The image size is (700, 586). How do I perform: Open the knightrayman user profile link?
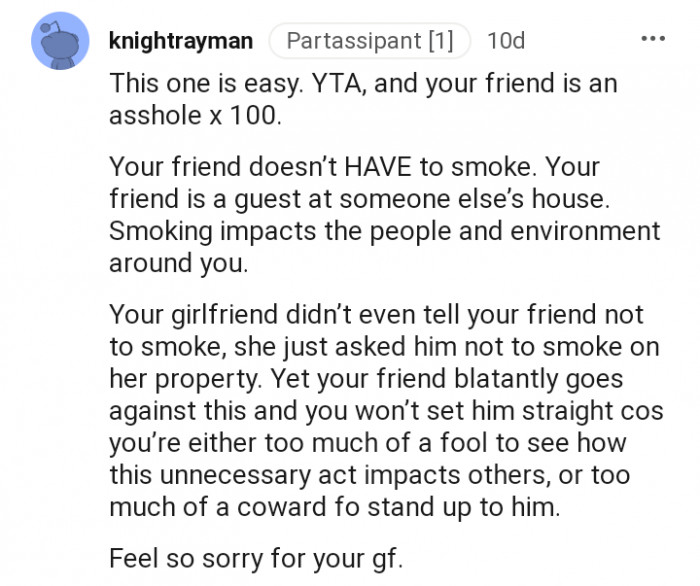[179, 41]
